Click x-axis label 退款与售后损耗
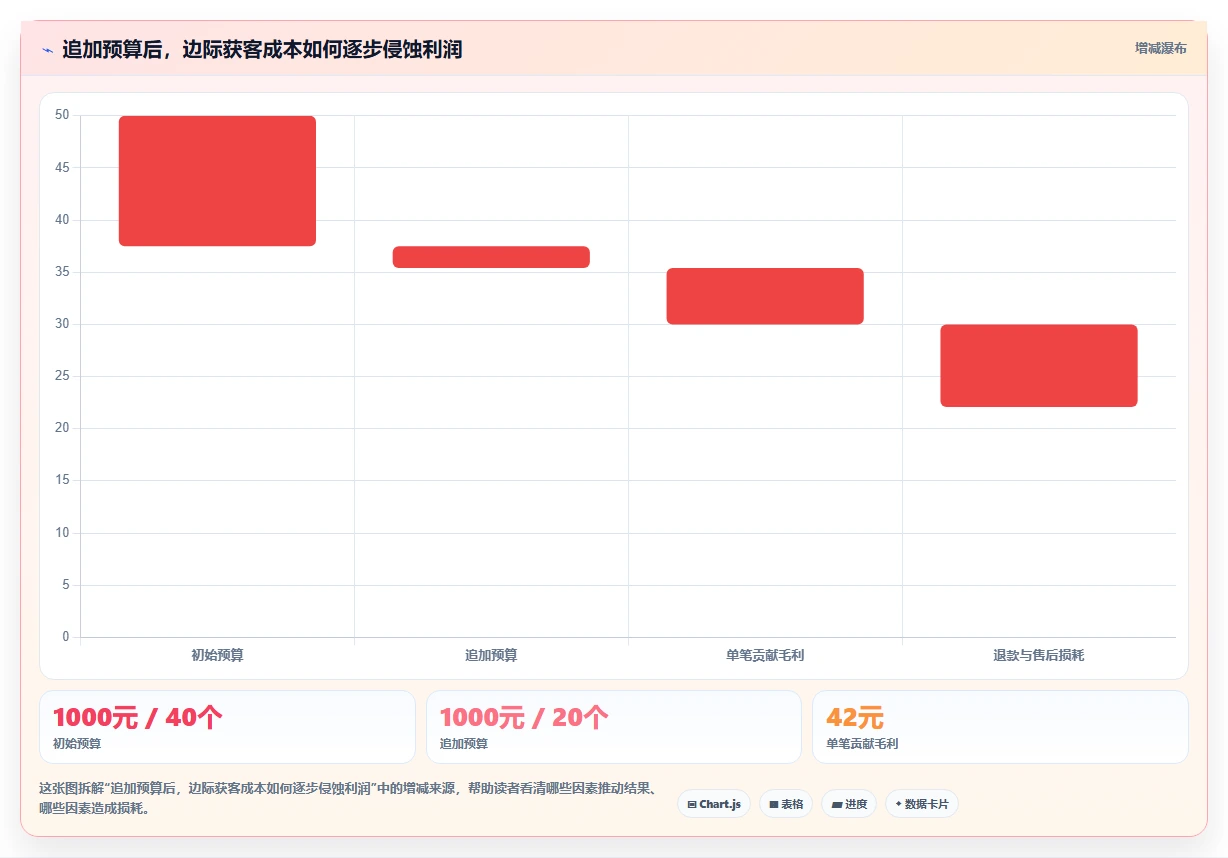The image size is (1228, 858). point(1039,656)
